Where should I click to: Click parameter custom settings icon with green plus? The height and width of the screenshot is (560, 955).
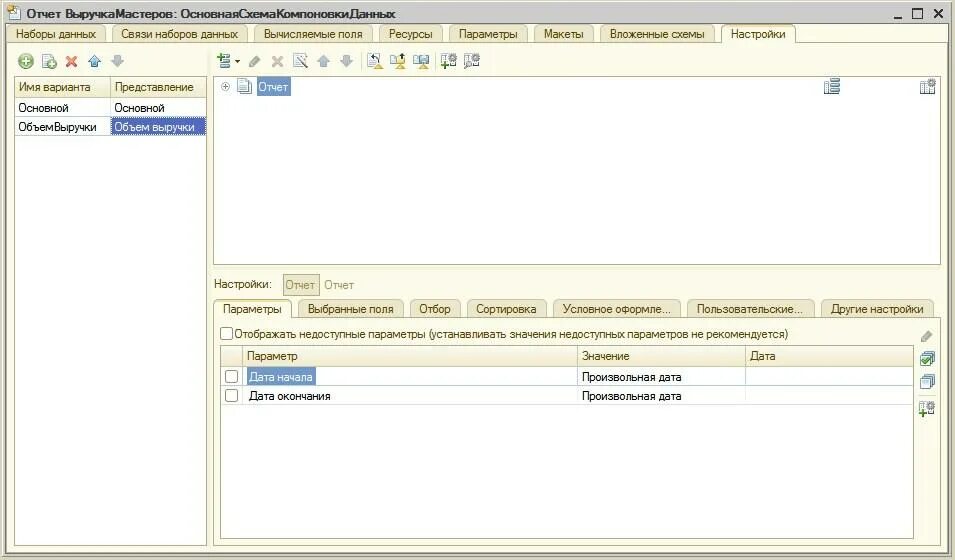point(927,408)
